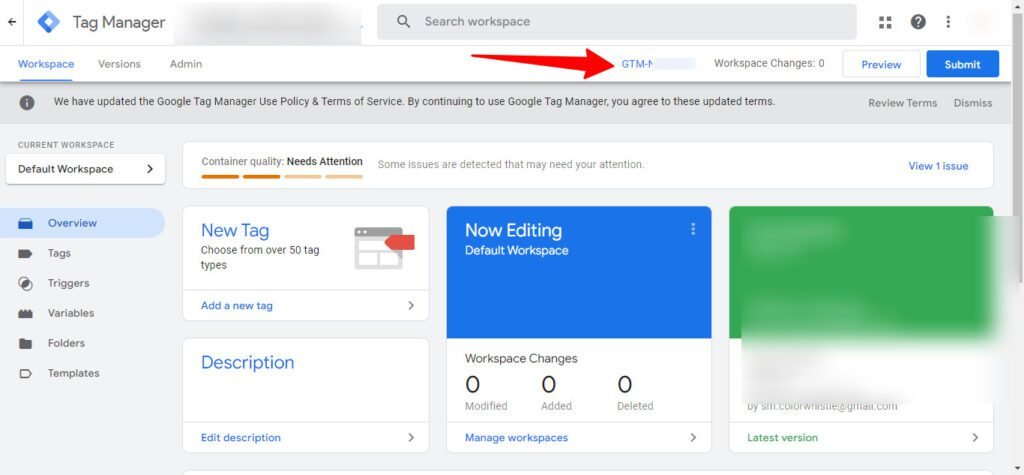The image size is (1024, 475).
Task: Select Triggers in the sidebar
Action: click(x=82, y=283)
